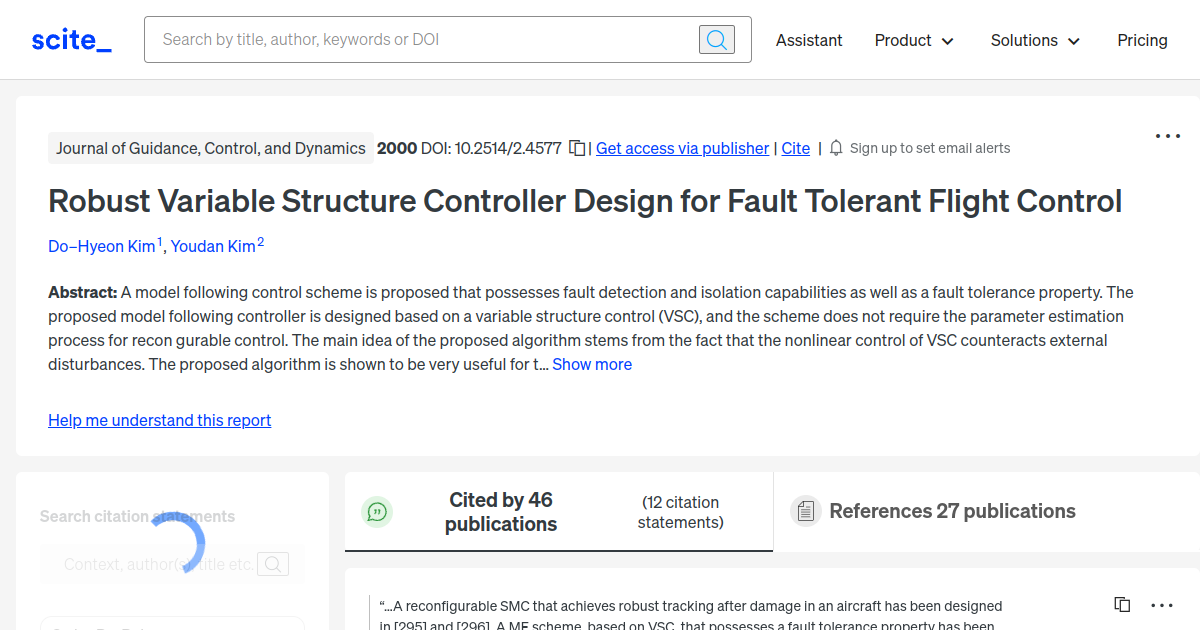Copy the DOI using the copy icon
Screen dimensions: 1200x630
pos(577,147)
